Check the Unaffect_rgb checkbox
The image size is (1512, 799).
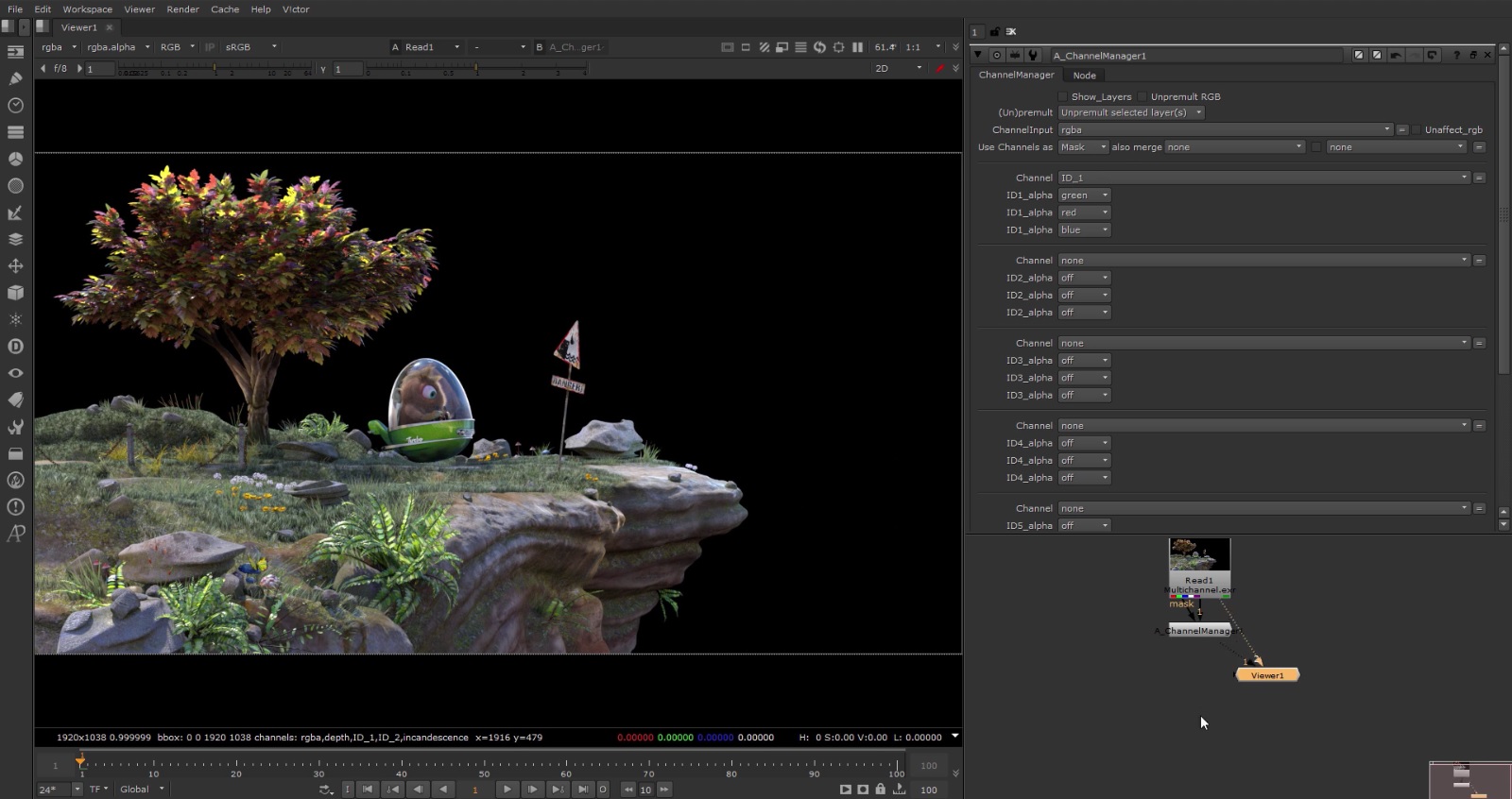tap(1417, 129)
